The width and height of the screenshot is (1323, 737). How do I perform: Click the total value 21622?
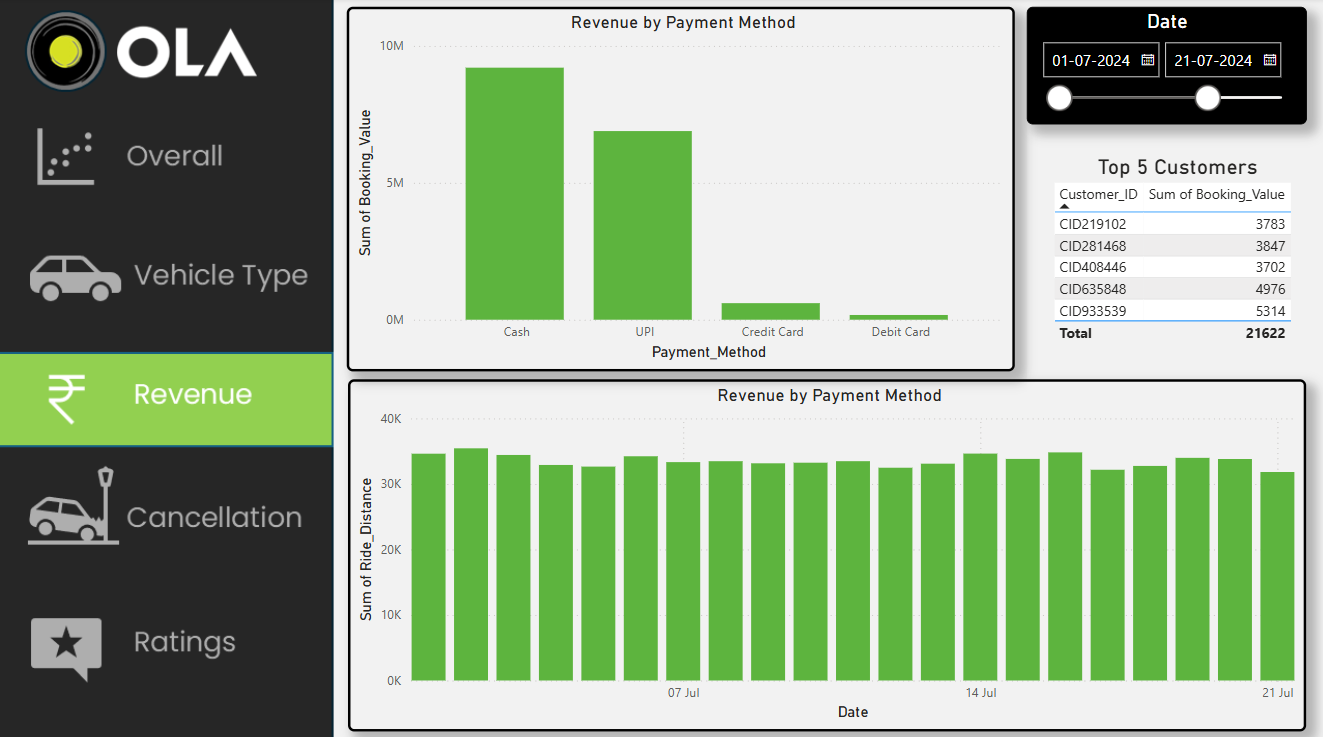click(1266, 333)
